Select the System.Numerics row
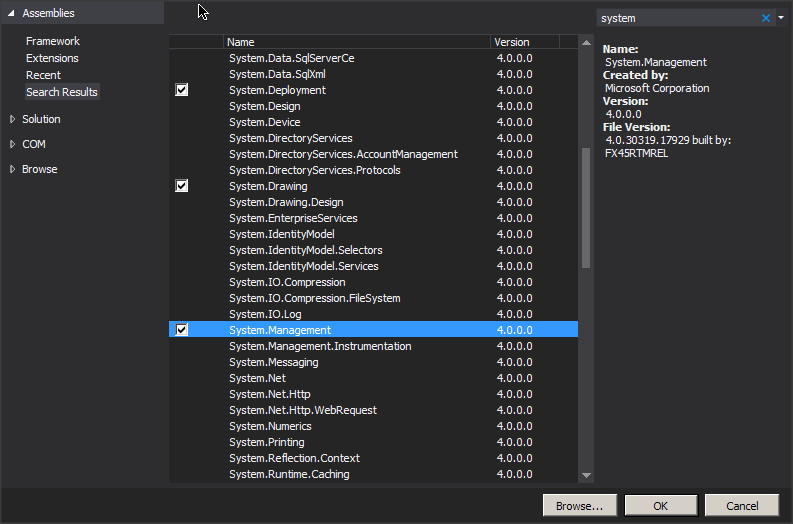Image resolution: width=793 pixels, height=524 pixels. [373, 426]
